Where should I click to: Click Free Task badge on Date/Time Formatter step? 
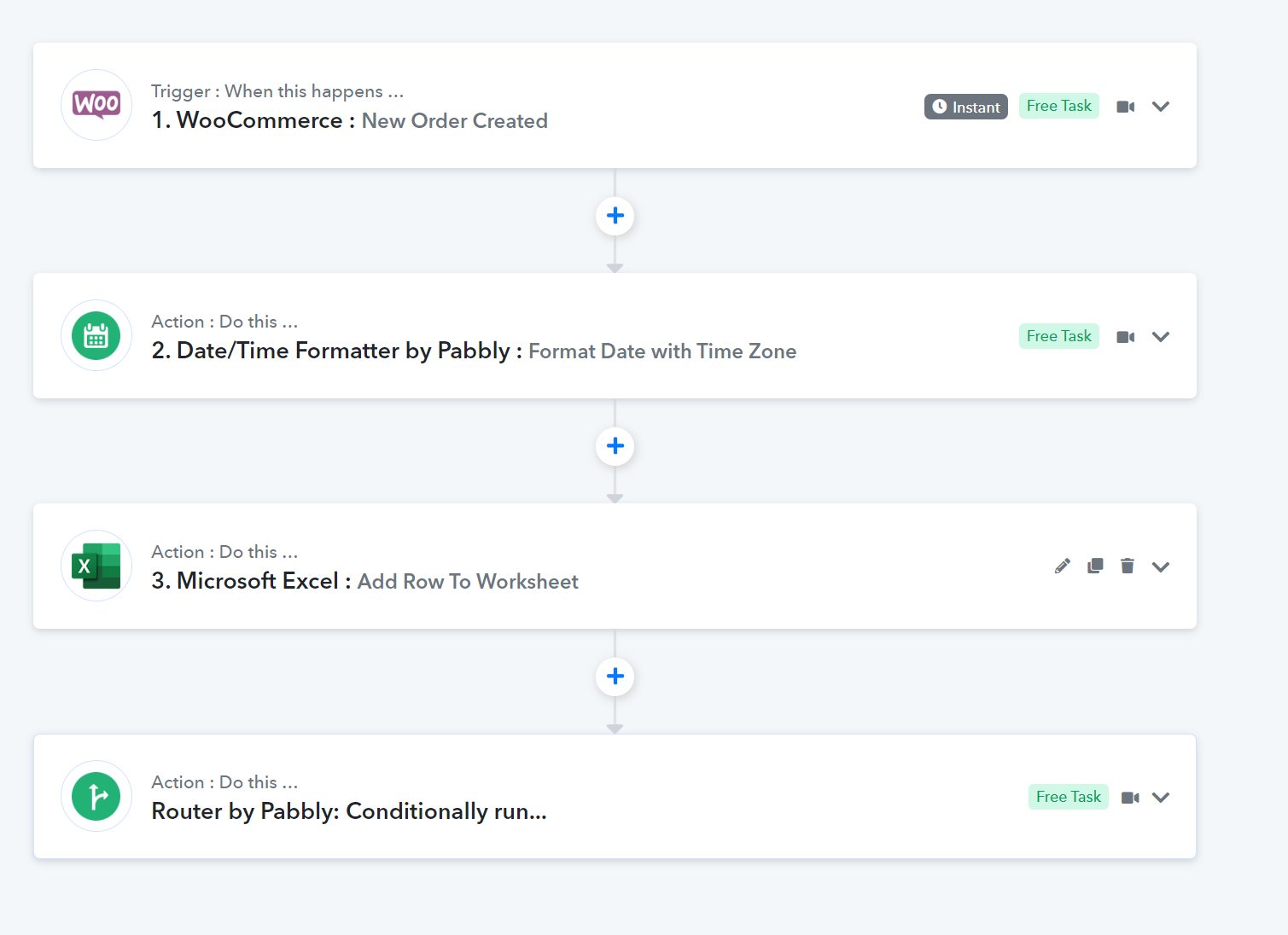pyautogui.click(x=1059, y=336)
